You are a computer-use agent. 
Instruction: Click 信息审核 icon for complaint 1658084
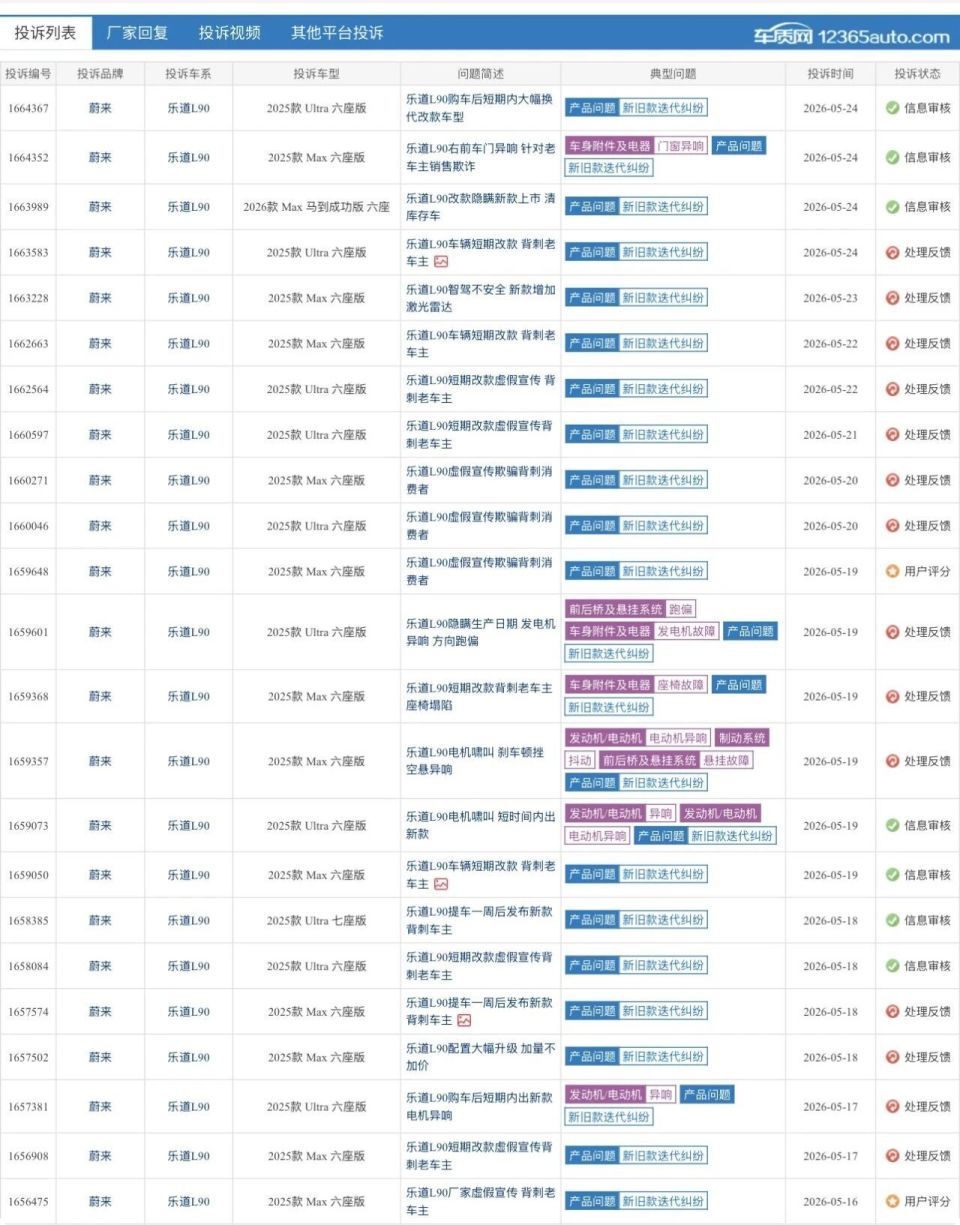tap(892, 966)
